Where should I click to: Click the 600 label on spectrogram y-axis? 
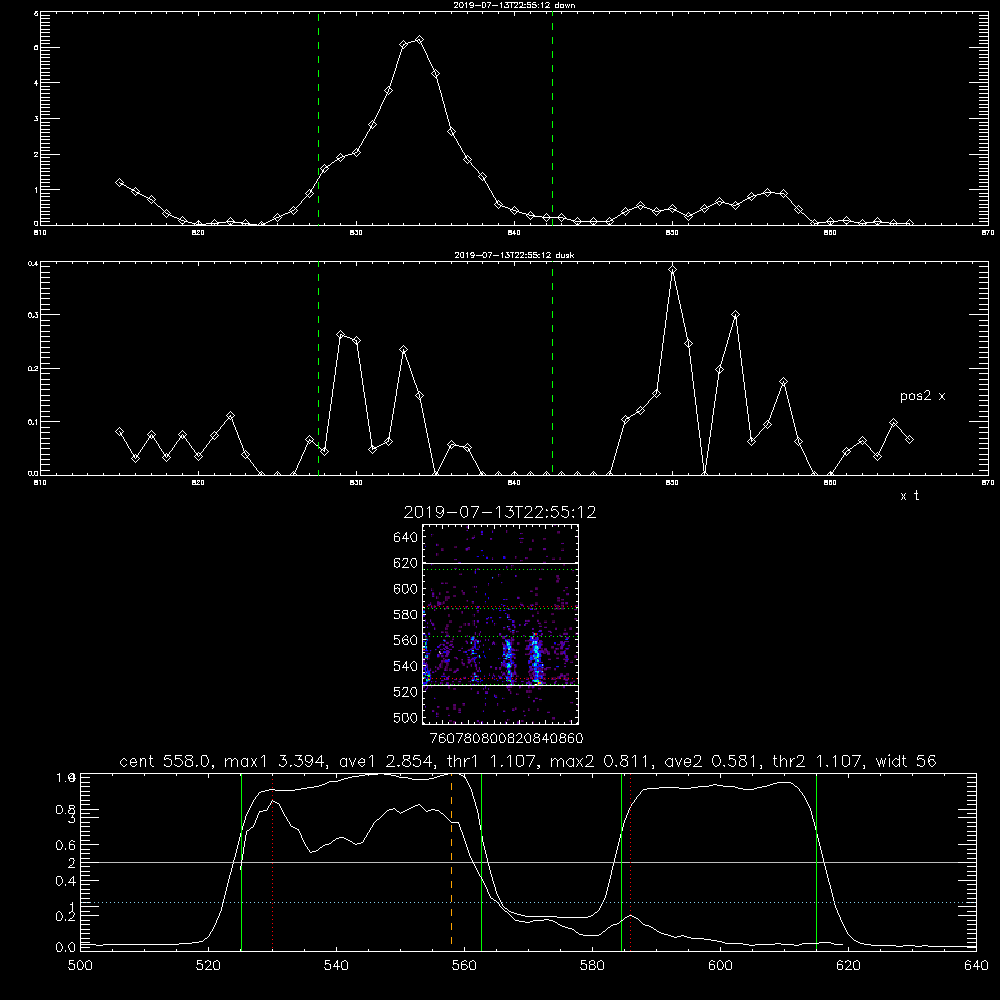[406, 589]
